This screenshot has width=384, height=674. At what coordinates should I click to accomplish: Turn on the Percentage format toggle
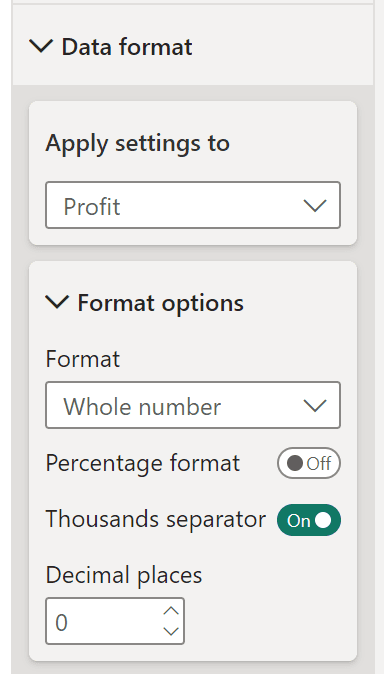click(309, 463)
